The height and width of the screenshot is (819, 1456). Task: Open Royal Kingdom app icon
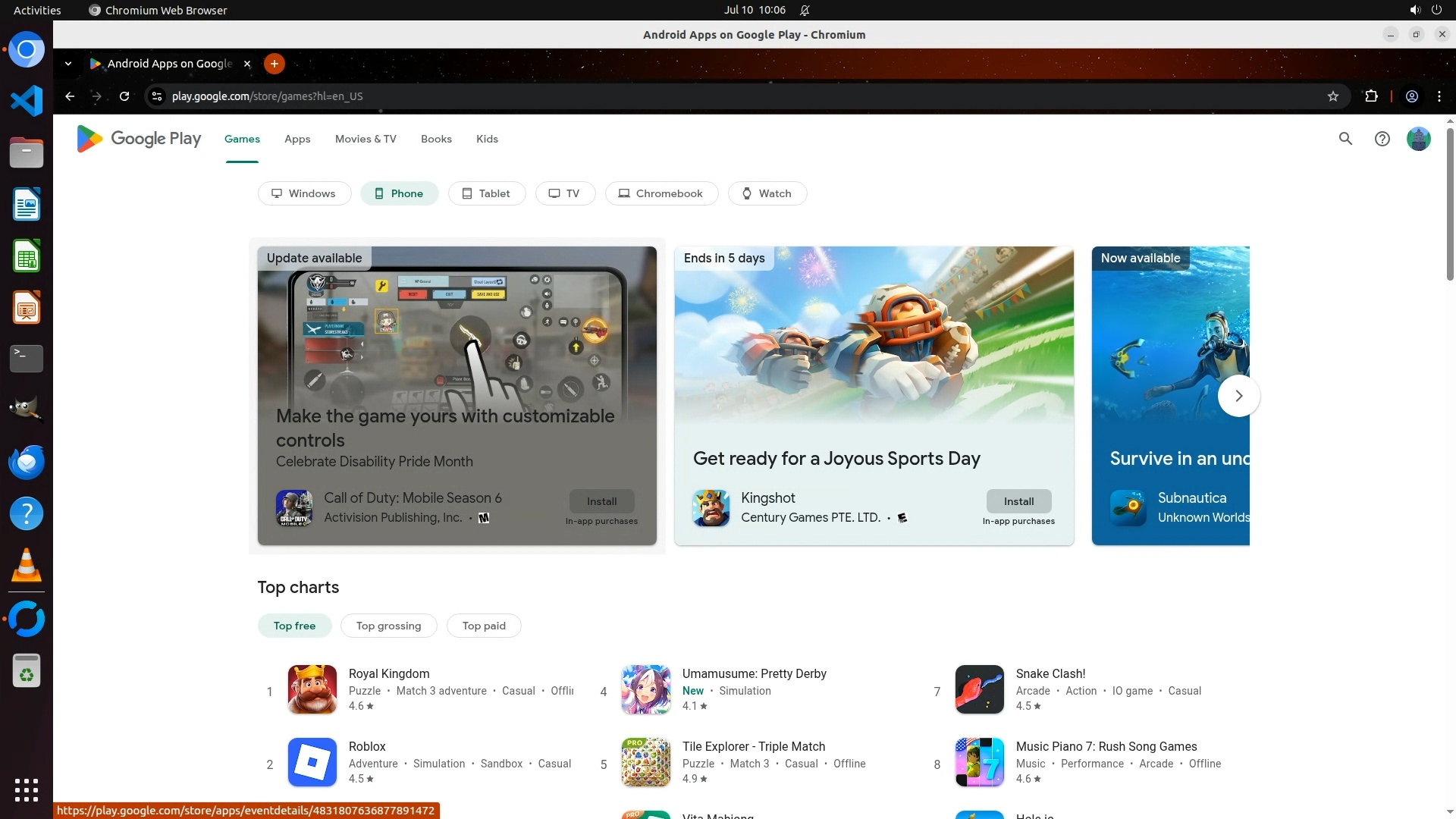pos(312,689)
